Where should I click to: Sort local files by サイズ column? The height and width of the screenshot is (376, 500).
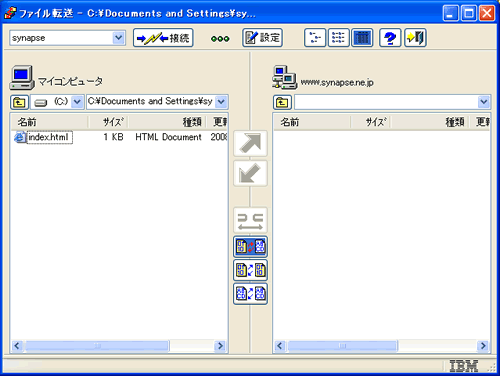(108, 122)
